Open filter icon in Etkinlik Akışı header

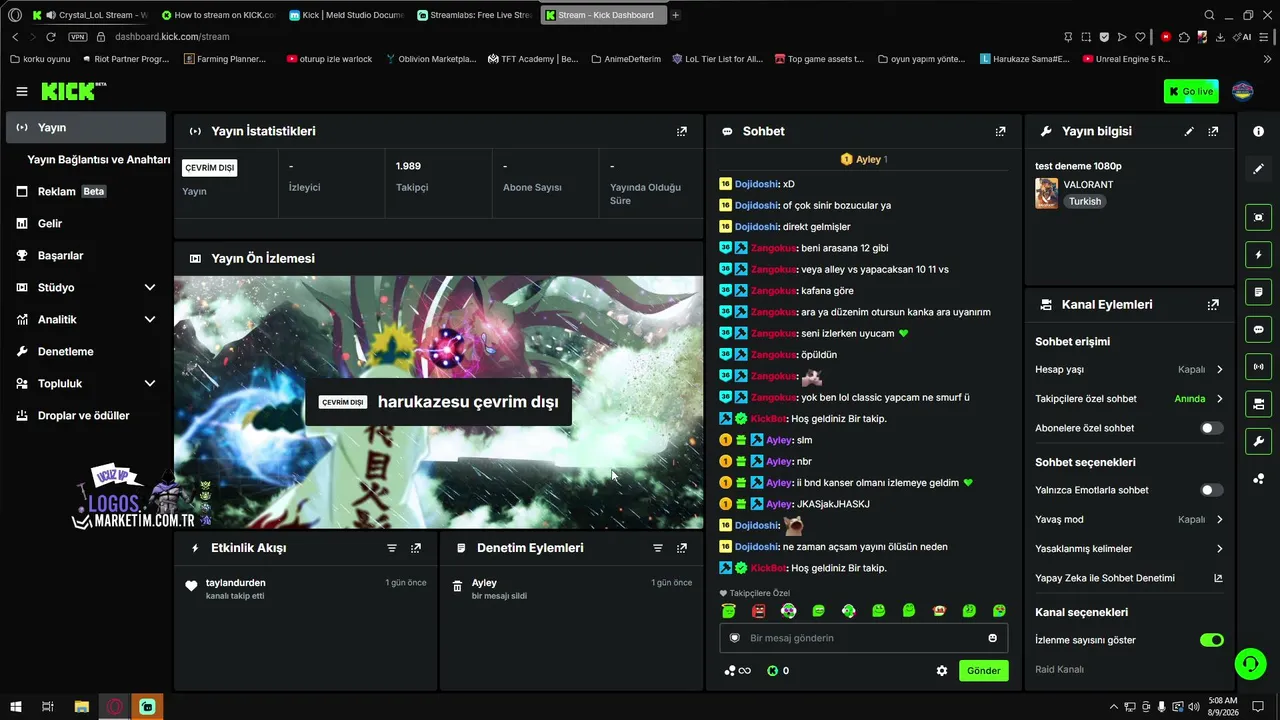tap(392, 548)
